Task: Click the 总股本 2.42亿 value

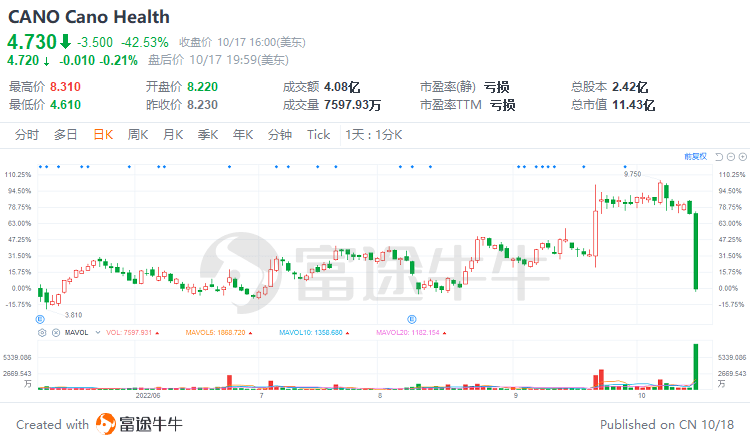Action: [630, 87]
